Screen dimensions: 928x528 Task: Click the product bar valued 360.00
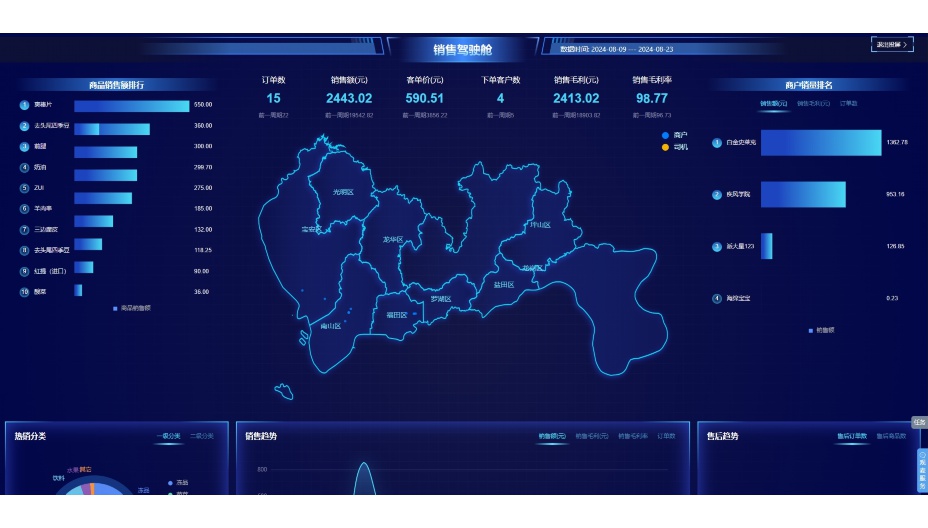pos(112,129)
